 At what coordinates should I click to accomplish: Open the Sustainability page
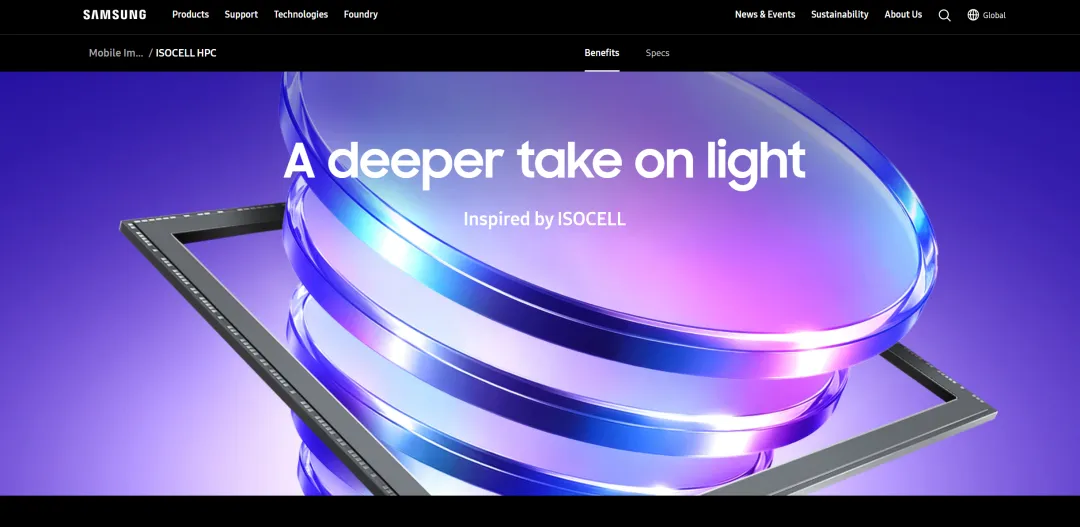pyautogui.click(x=840, y=14)
